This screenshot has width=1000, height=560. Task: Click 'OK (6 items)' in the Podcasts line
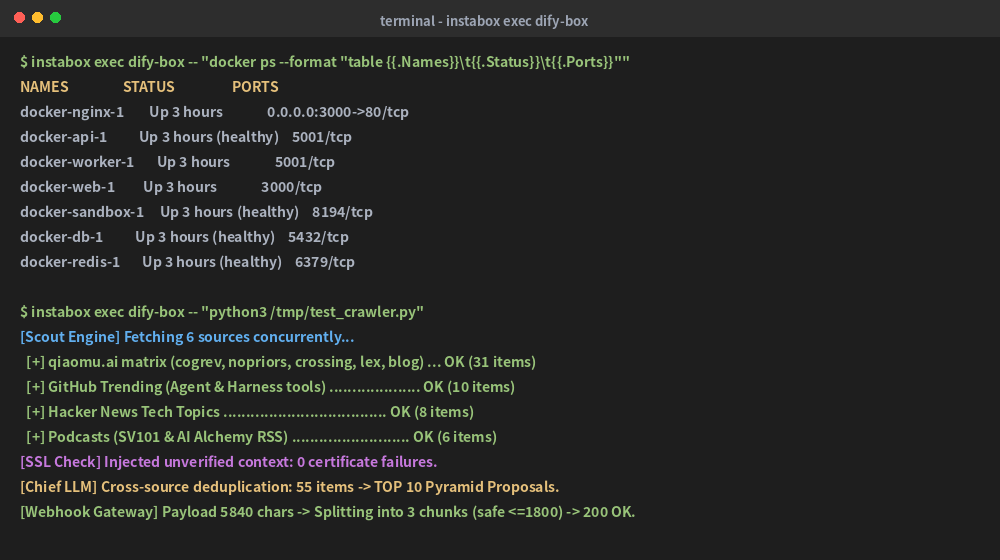pyautogui.click(x=455, y=437)
